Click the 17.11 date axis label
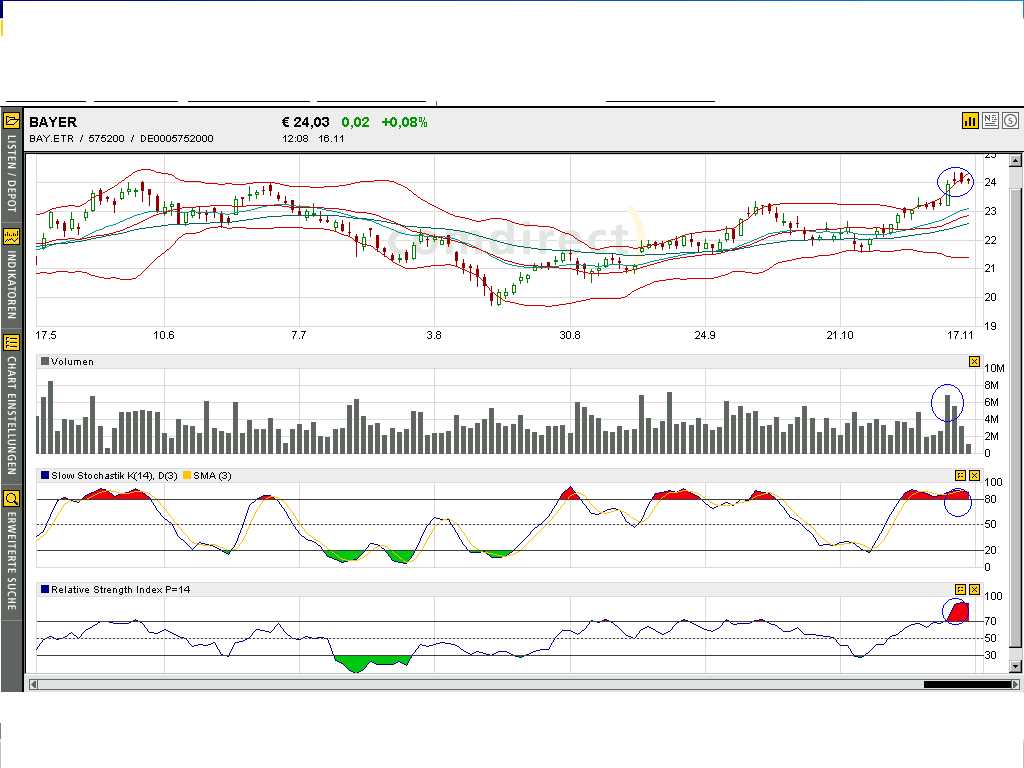Image resolution: width=1024 pixels, height=768 pixels. (x=960, y=335)
